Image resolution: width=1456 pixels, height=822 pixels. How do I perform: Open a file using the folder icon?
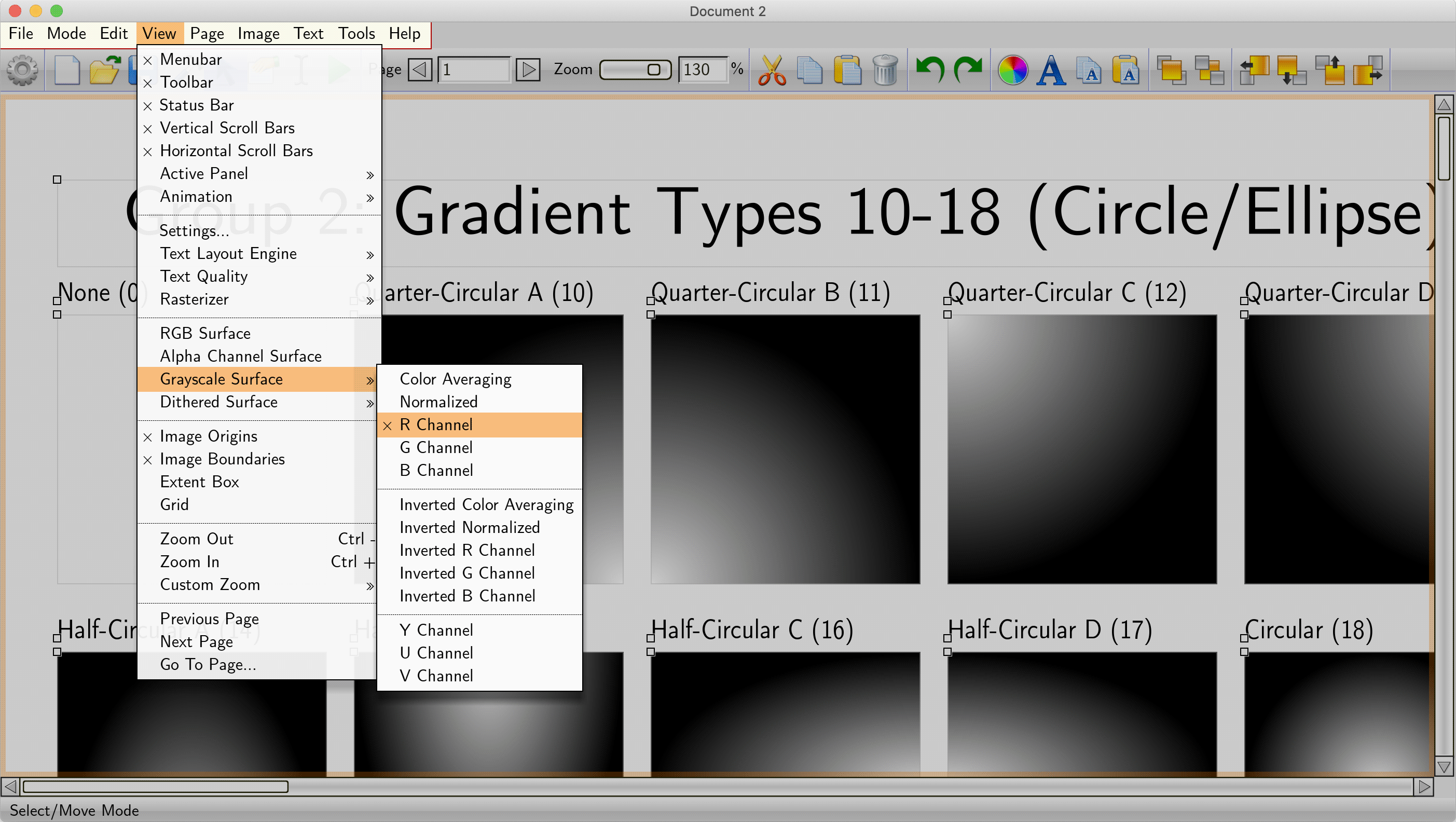click(105, 70)
